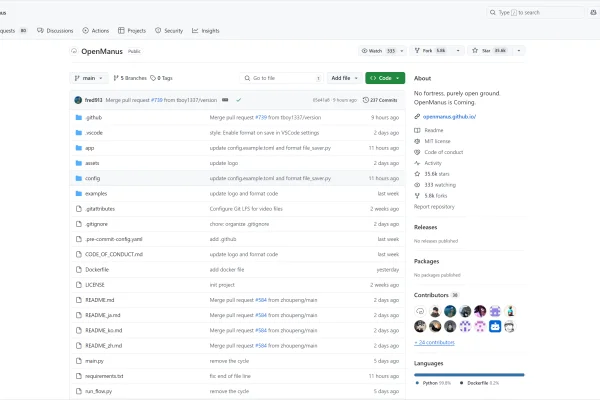600x400 pixels.
Task: Click pull request #739 link in commit
Action: 156,100
